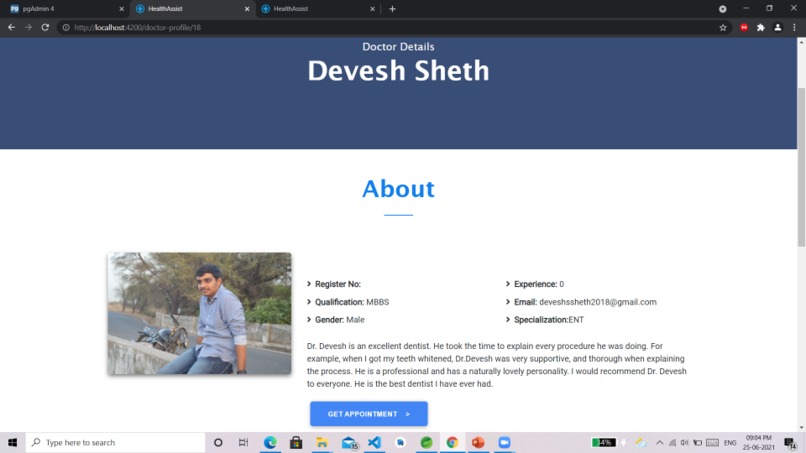The height and width of the screenshot is (453, 806).
Task: Open the second HealthAssist browser tab
Action: (317, 9)
